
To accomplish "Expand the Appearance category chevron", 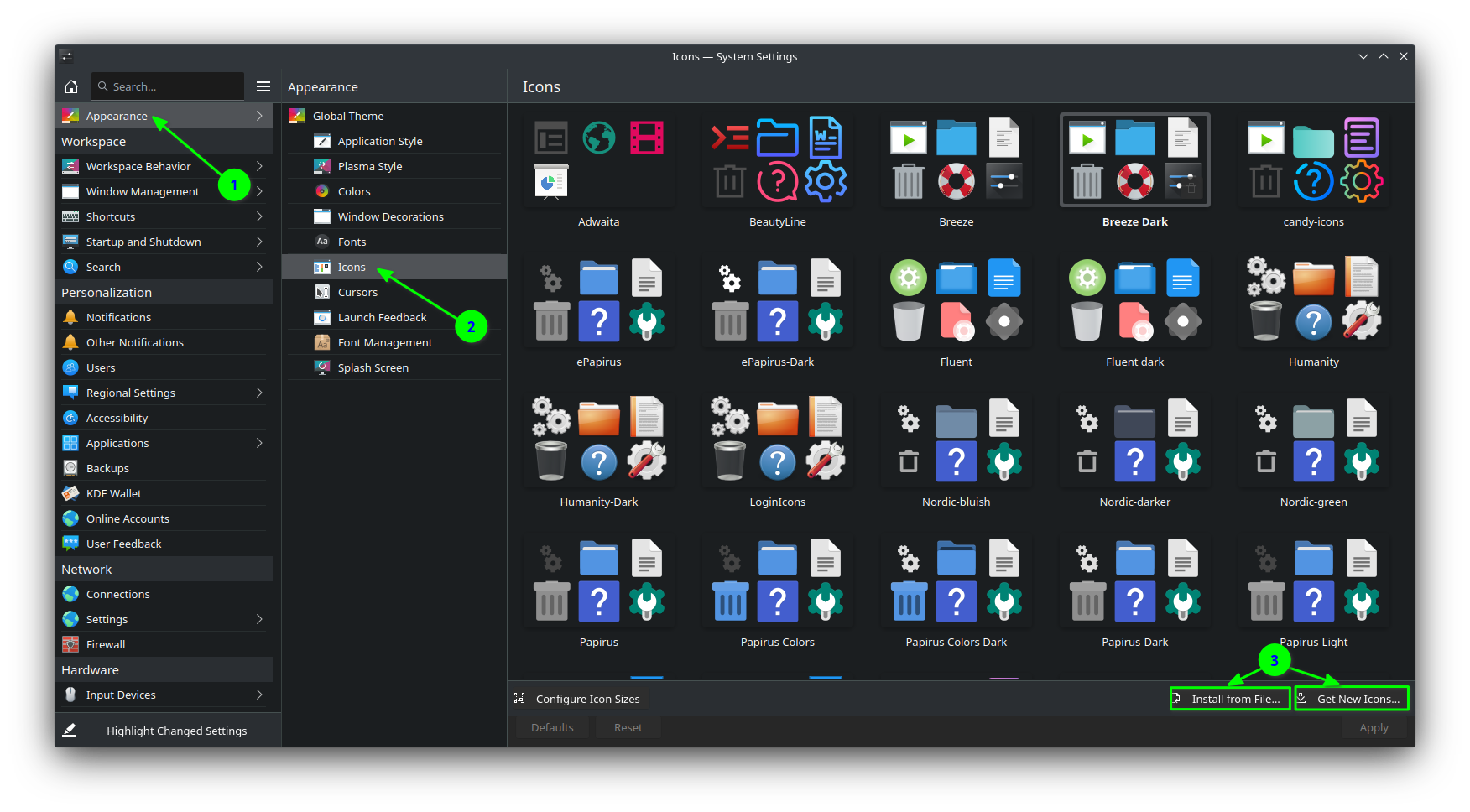I will [259, 116].
